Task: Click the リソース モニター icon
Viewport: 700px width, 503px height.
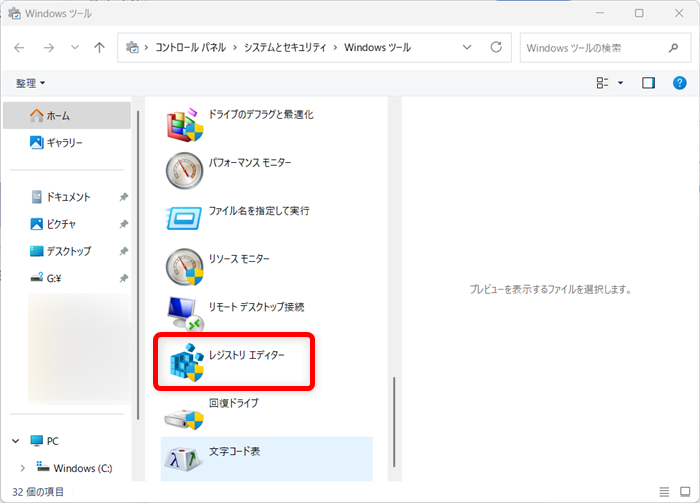Action: pyautogui.click(x=184, y=267)
